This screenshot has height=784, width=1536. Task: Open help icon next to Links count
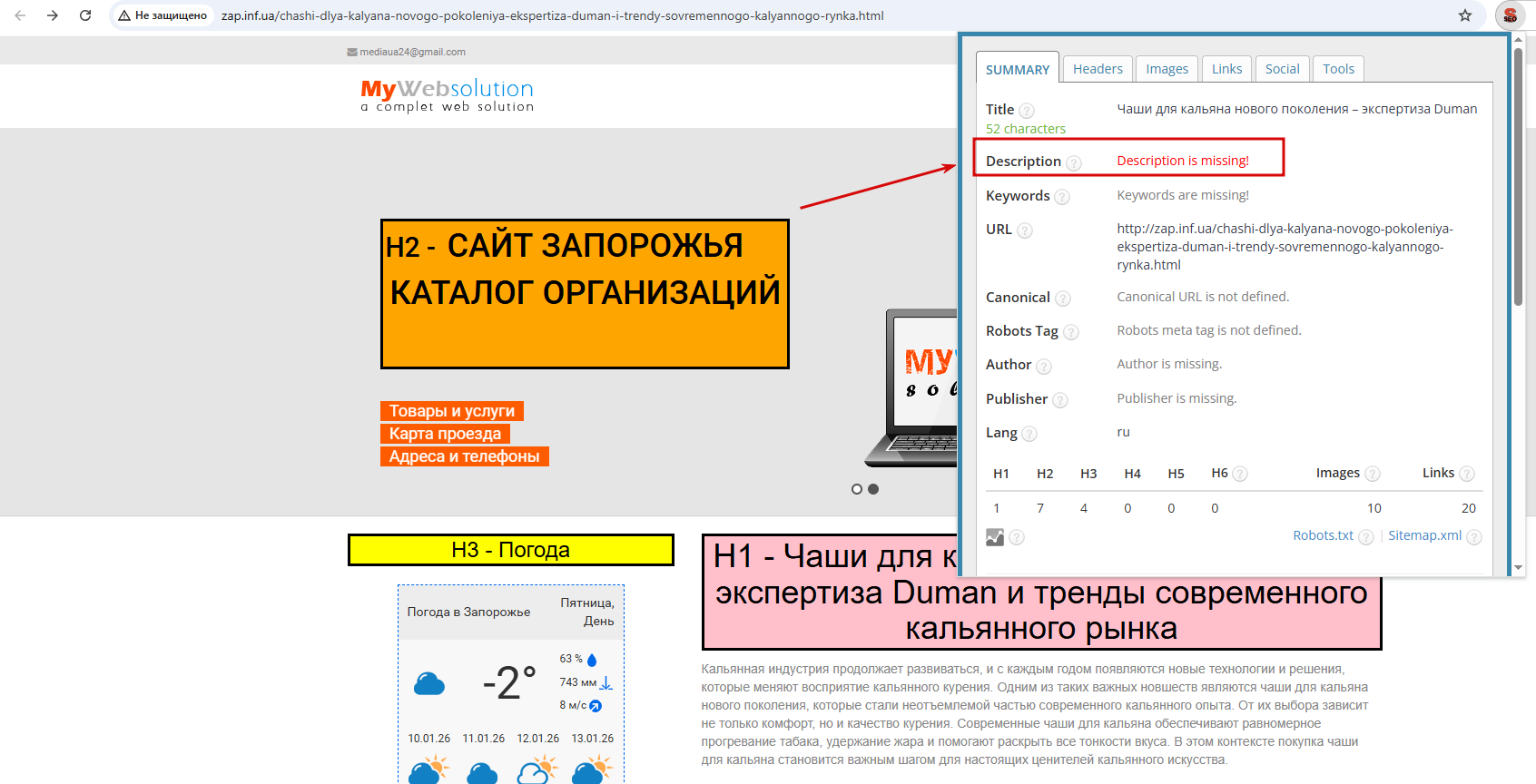pyautogui.click(x=1467, y=474)
